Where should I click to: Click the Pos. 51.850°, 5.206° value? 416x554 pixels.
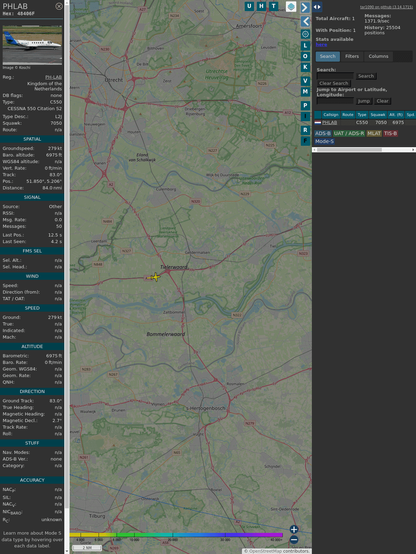point(44,181)
